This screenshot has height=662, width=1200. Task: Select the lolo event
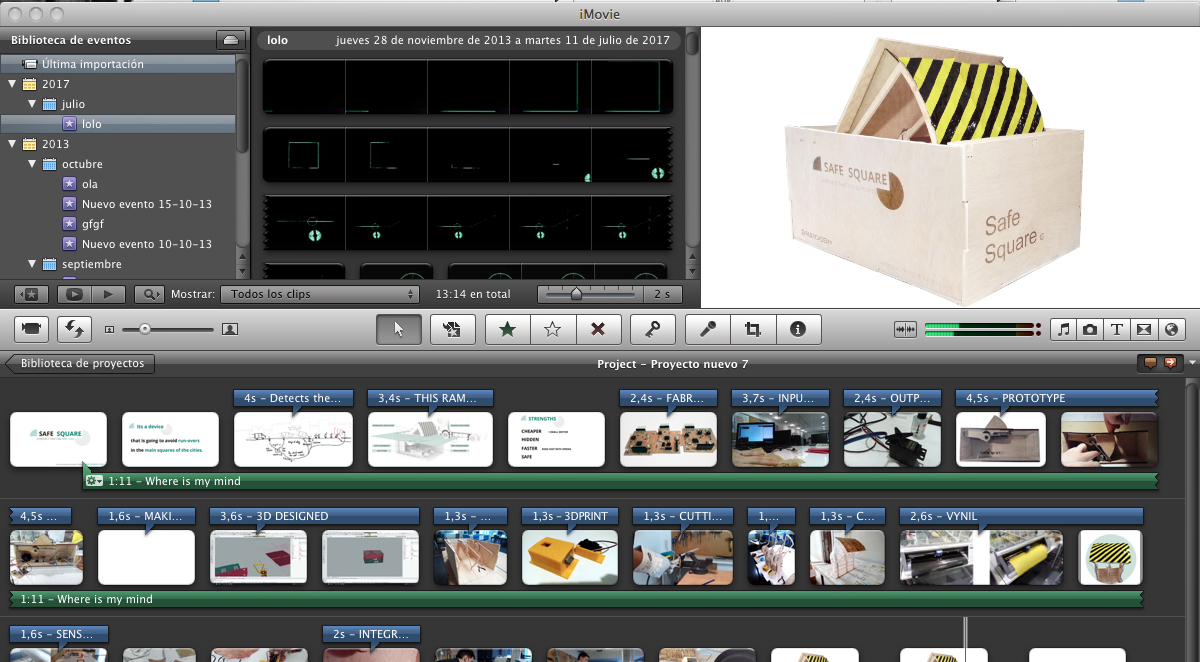pos(118,124)
